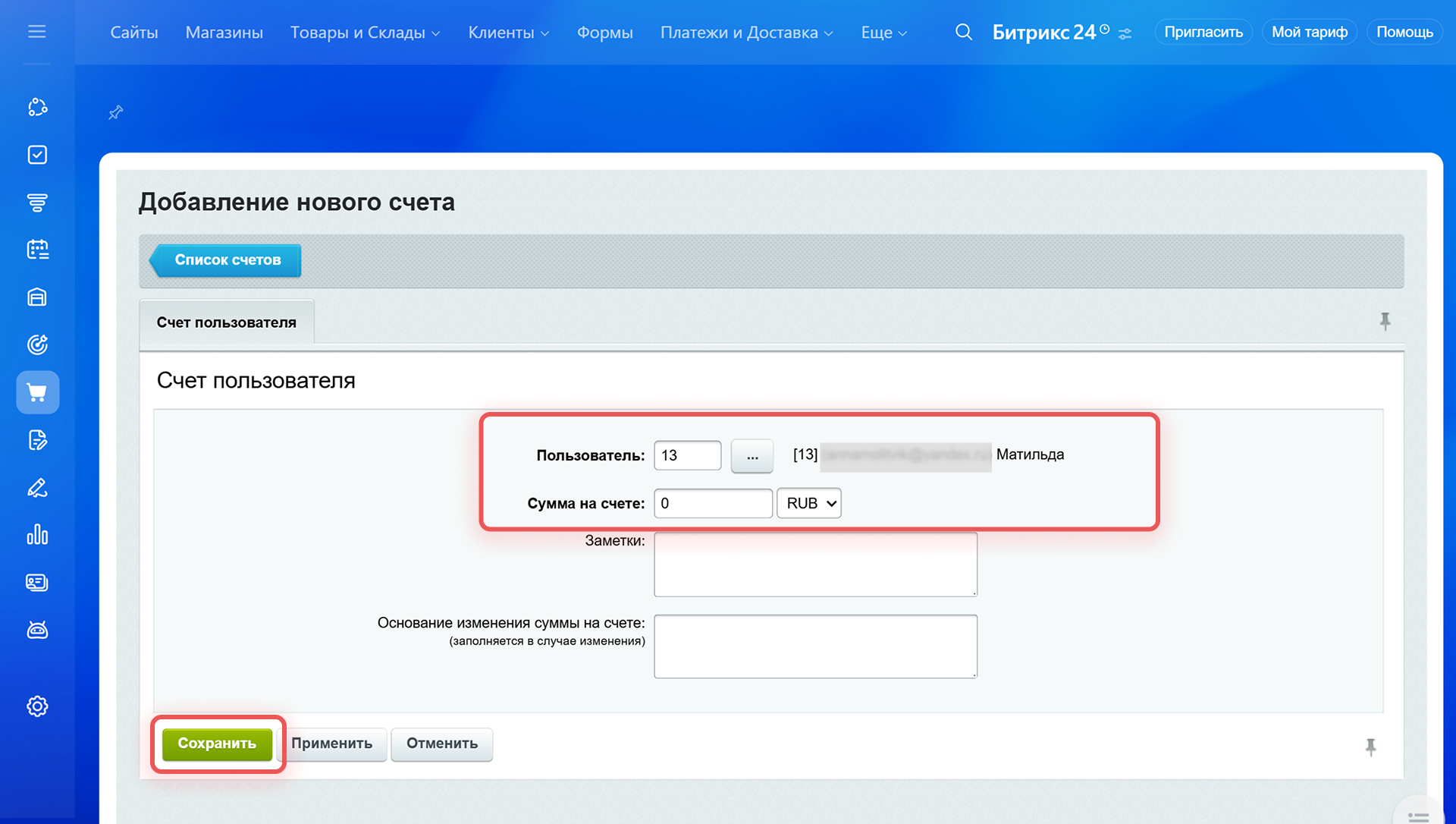Open the calendar sidebar icon
Viewport: 1456px width, 824px height.
[37, 250]
